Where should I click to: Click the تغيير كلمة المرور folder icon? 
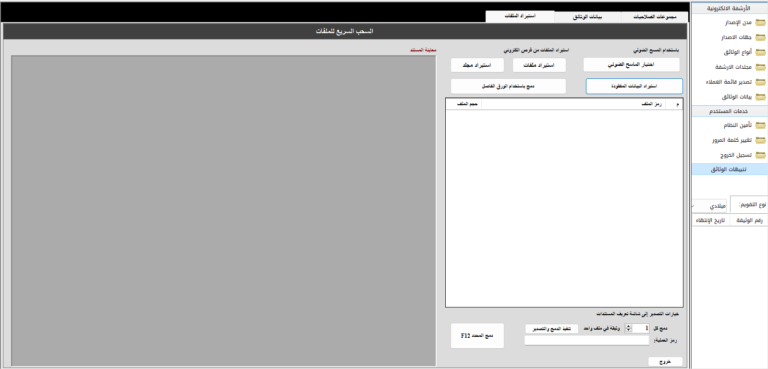point(760,140)
